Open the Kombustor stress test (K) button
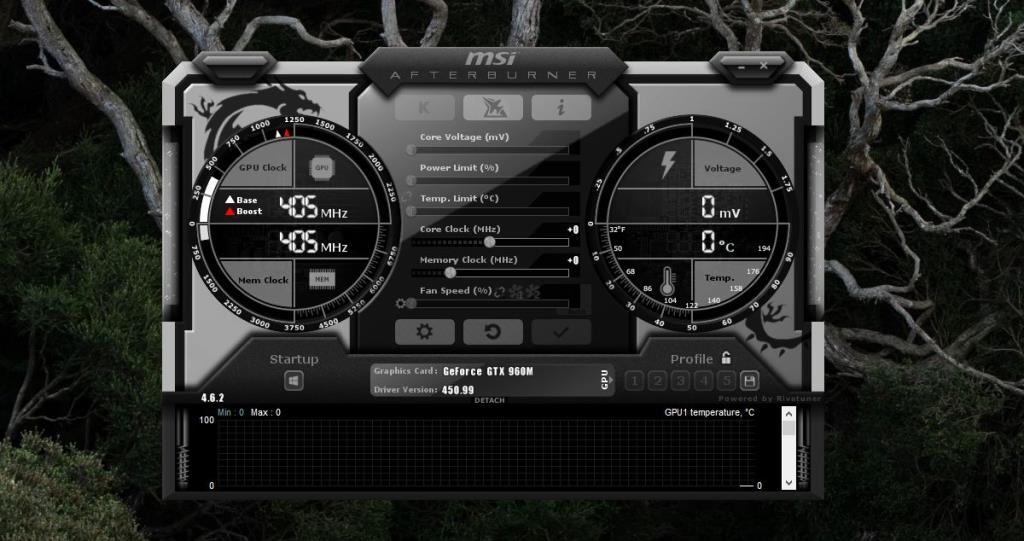Screen dimensions: 1024x541 click(423, 107)
